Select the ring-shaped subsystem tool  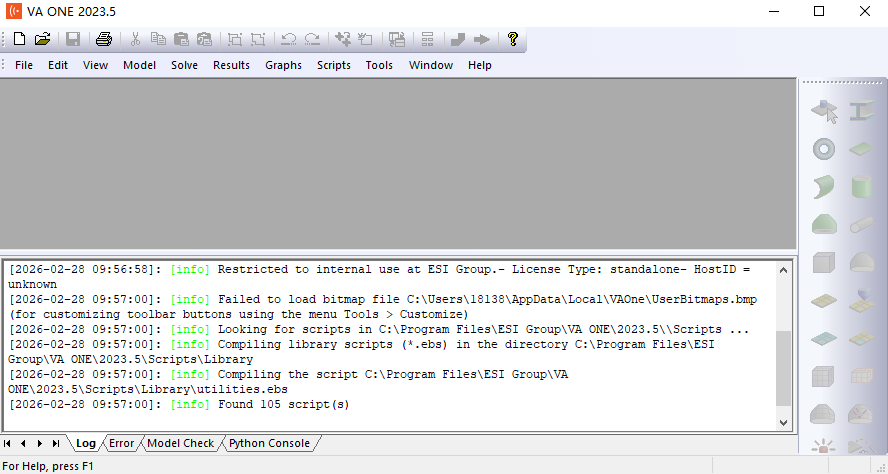824,150
